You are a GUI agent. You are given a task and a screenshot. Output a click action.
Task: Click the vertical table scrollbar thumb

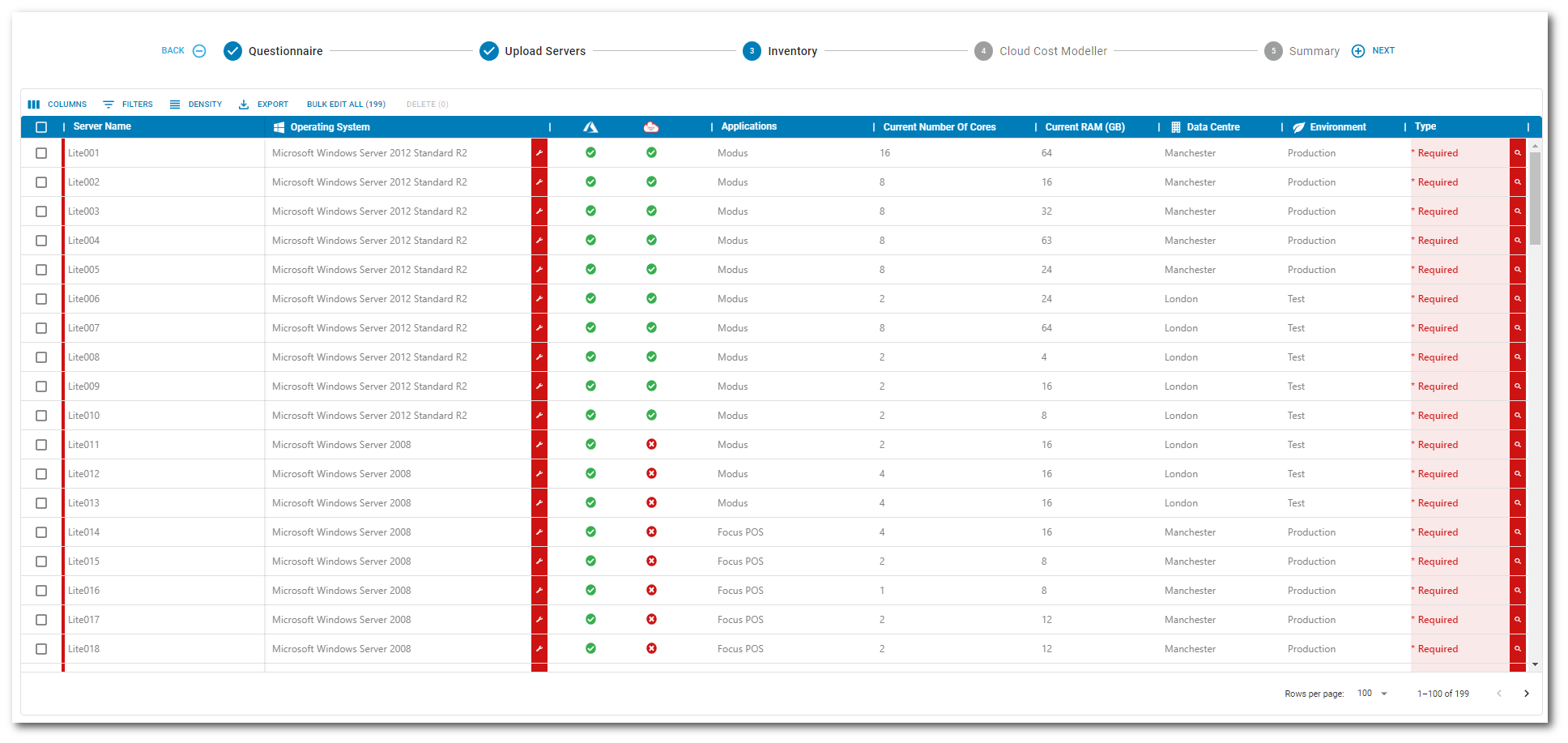click(x=1535, y=199)
